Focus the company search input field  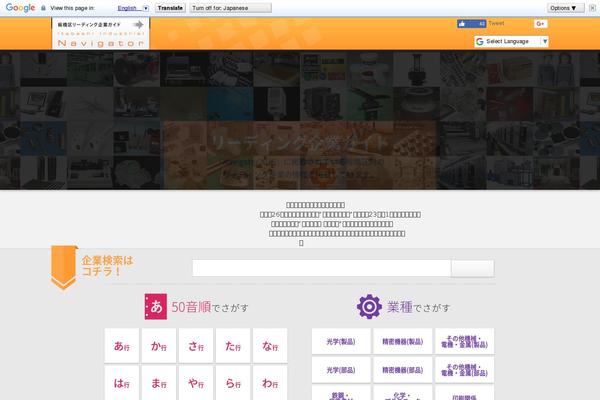tap(321, 268)
